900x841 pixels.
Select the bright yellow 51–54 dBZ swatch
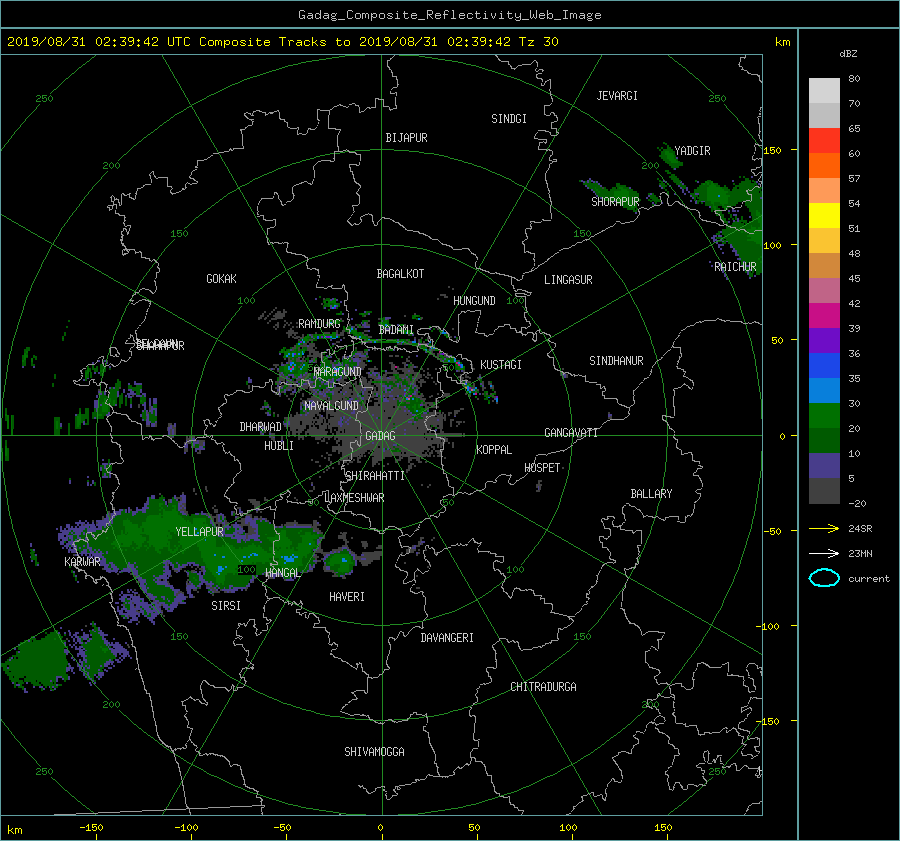[824, 215]
